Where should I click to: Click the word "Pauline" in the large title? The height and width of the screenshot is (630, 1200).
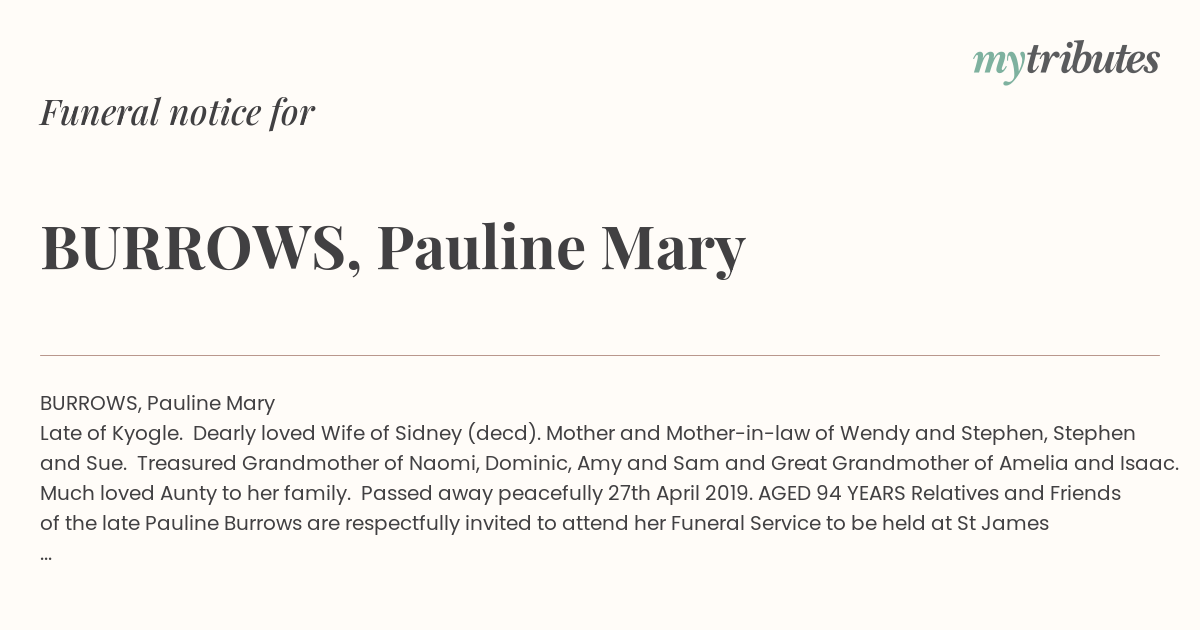coord(481,248)
